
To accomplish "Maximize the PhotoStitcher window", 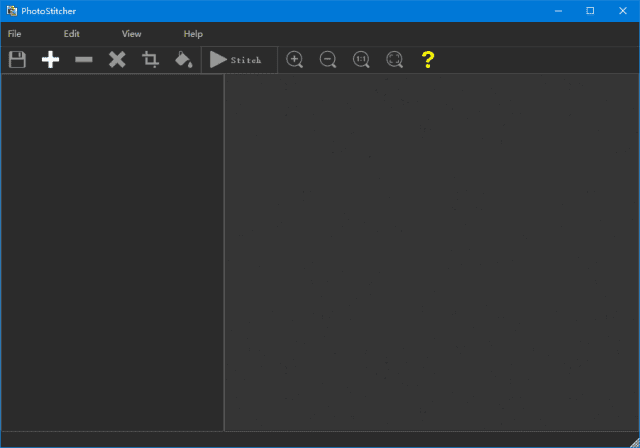I will 590,11.
